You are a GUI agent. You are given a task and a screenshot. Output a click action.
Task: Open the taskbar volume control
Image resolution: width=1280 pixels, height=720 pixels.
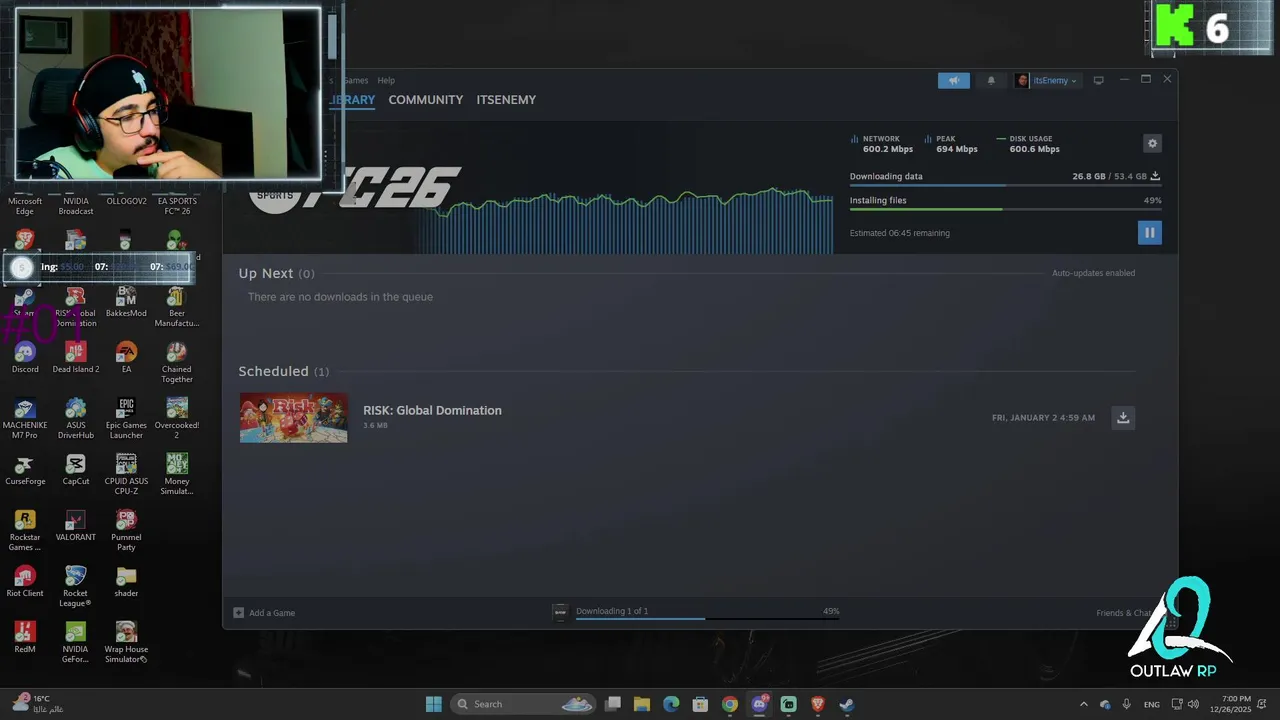pyautogui.click(x=1193, y=704)
